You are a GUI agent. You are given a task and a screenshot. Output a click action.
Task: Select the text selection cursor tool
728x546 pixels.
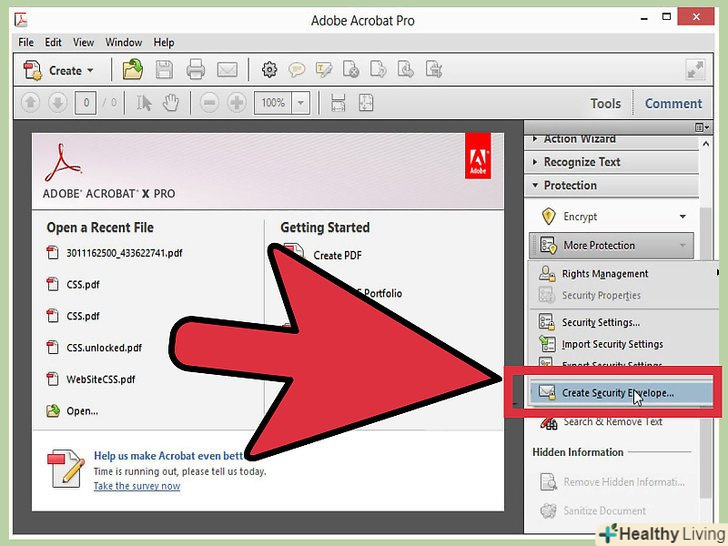(143, 103)
